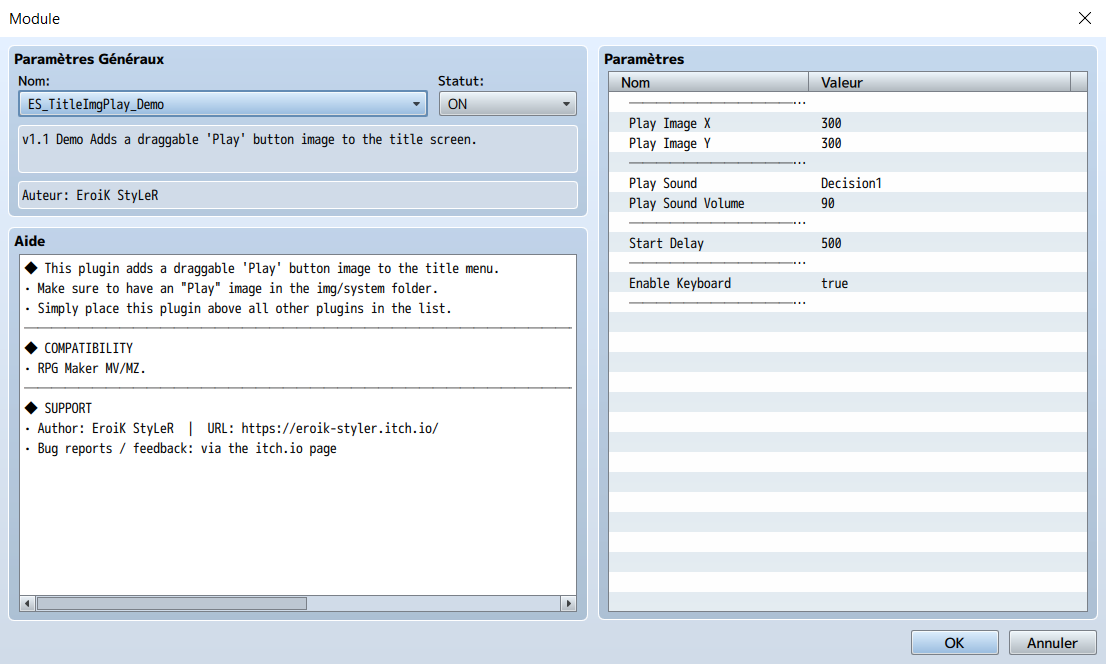Open the Nom plugin name dropdown
1106x664 pixels.
point(223,104)
